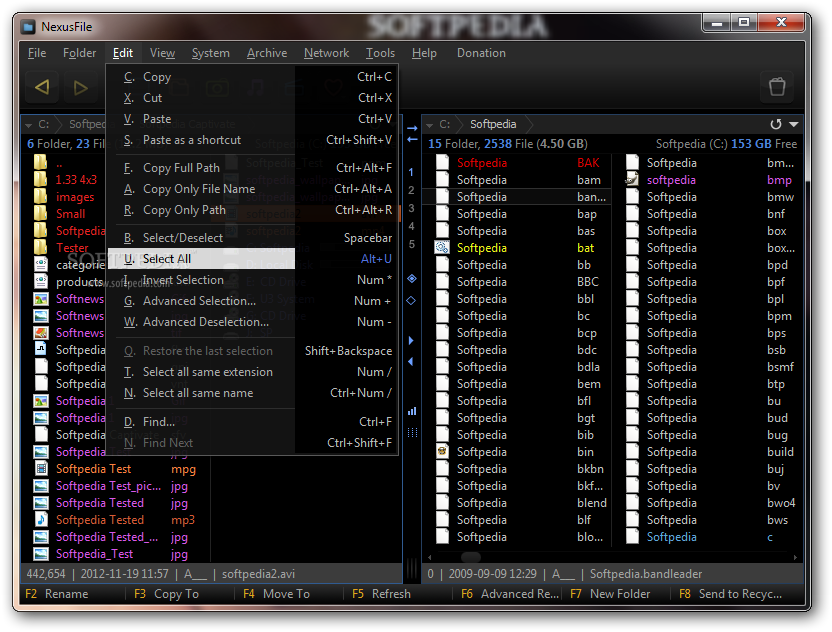Screen dimensions: 832x632
Task: Open the Network menu
Action: (x=326, y=53)
